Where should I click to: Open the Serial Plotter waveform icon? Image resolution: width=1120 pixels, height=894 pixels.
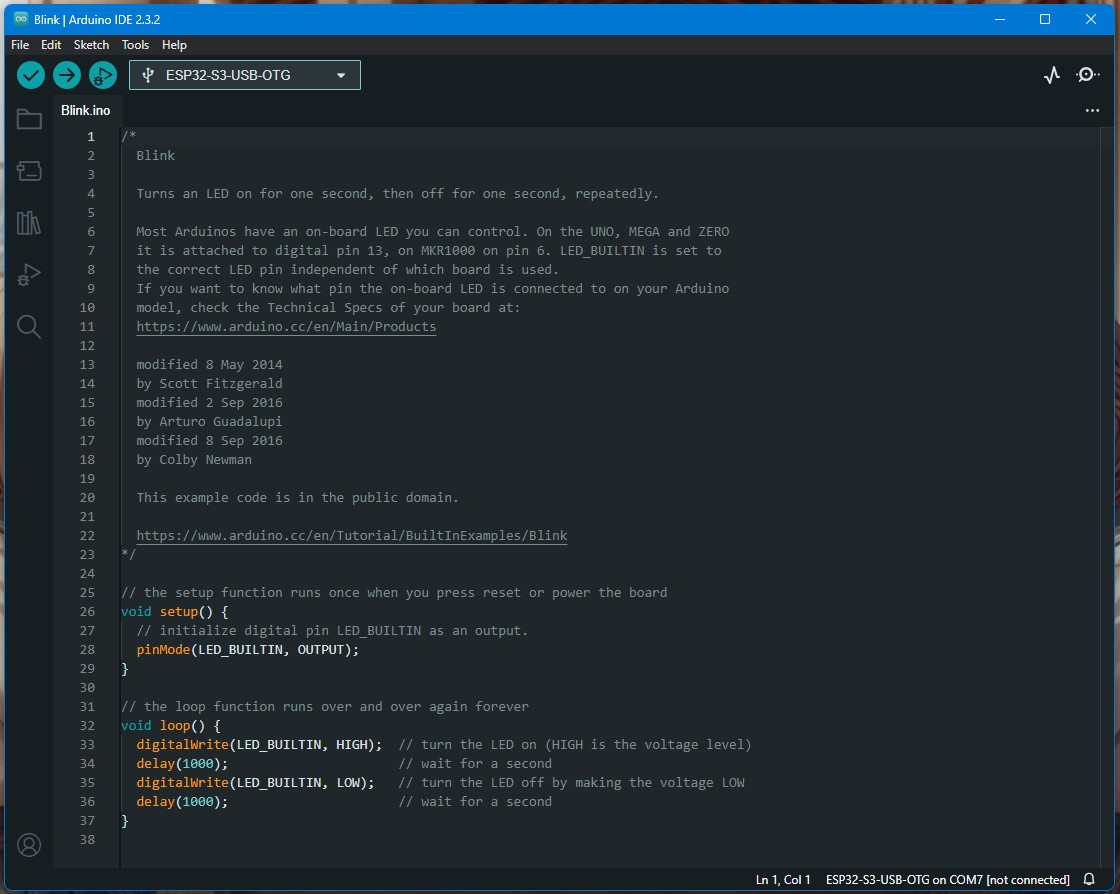[1051, 75]
